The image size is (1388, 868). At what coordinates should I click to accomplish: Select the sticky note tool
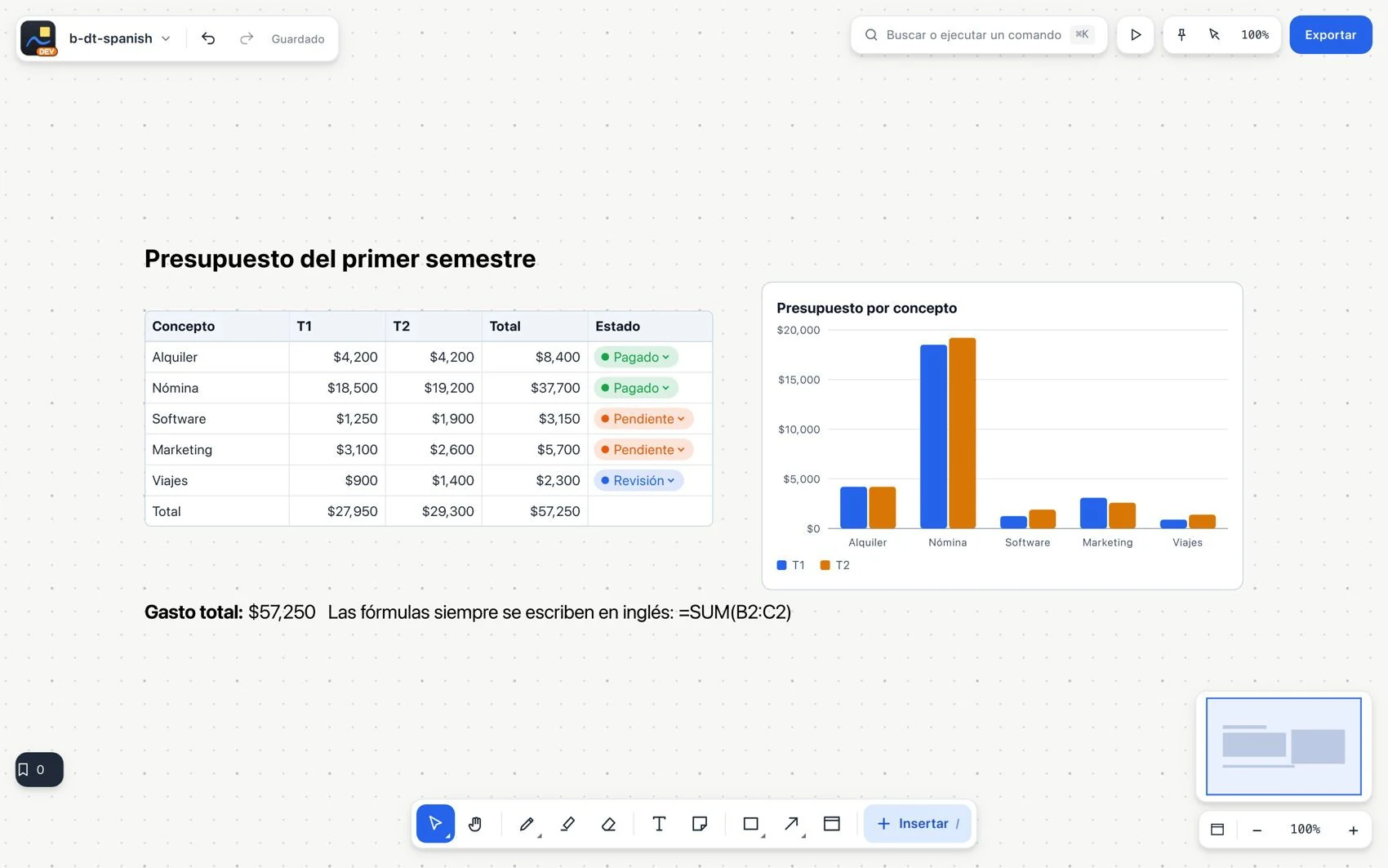700,824
